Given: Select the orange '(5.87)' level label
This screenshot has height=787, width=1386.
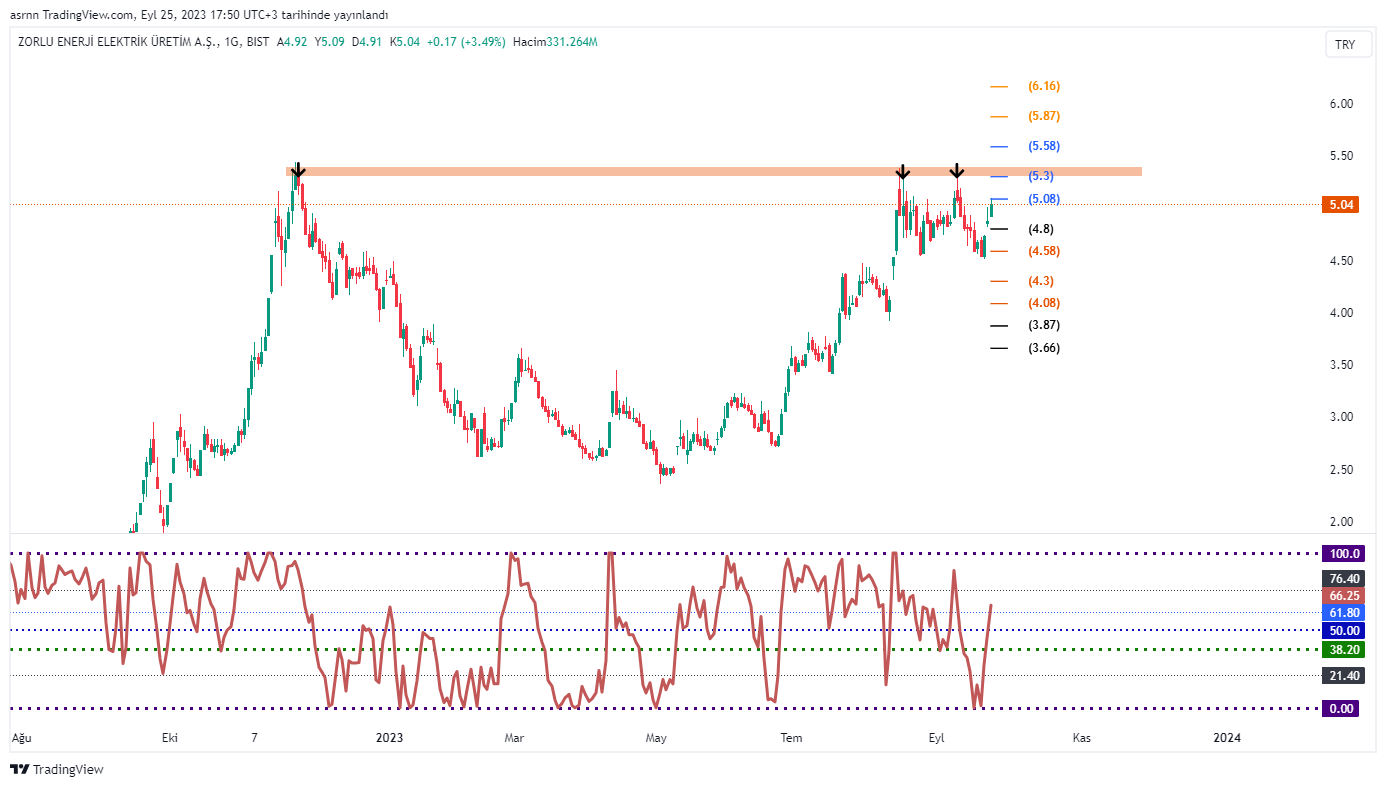Looking at the screenshot, I should [x=1044, y=116].
